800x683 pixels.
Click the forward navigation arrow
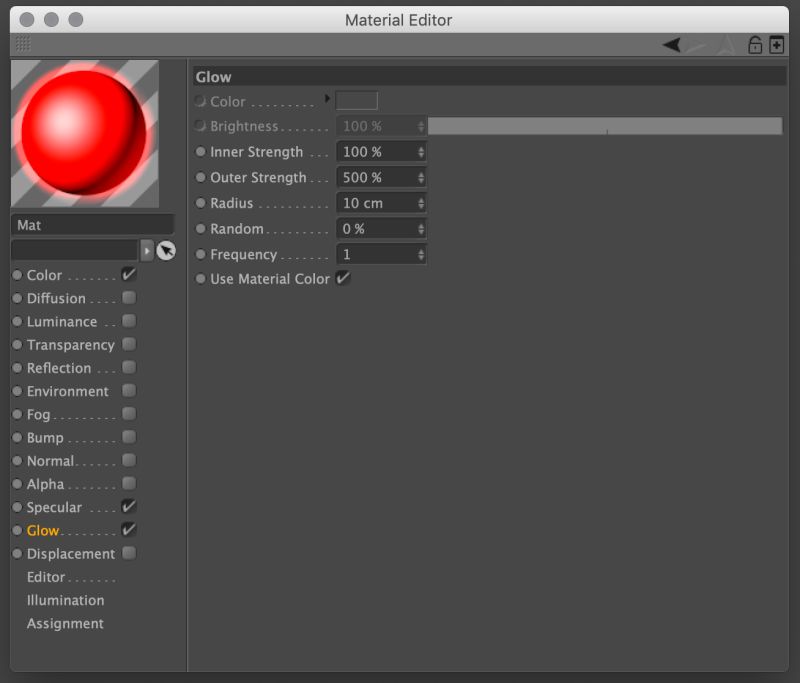click(697, 45)
